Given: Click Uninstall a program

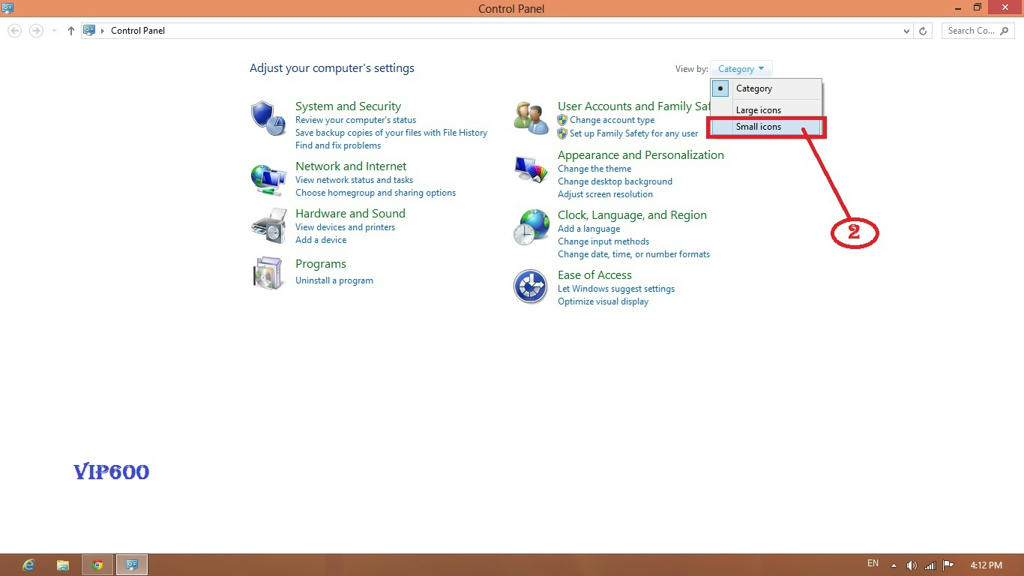Looking at the screenshot, I should (334, 281).
